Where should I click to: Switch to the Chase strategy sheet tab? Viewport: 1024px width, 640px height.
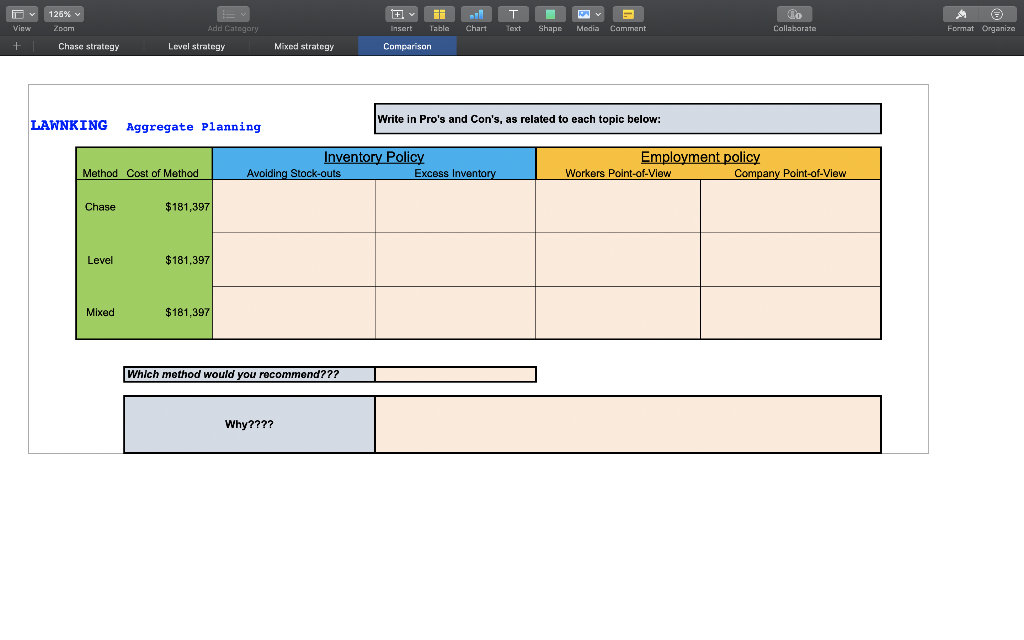pos(89,46)
